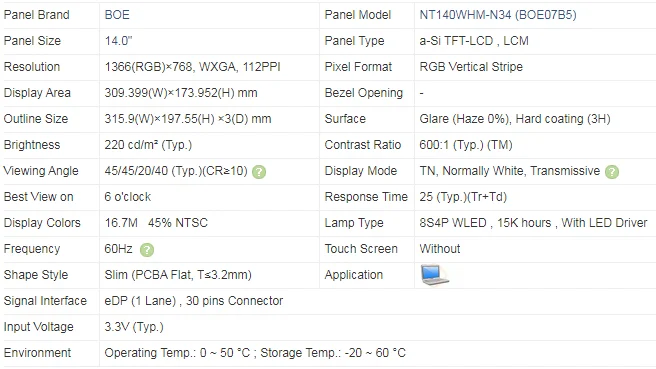
Task: Click the Touch Screen Without value
Action: 440,249
